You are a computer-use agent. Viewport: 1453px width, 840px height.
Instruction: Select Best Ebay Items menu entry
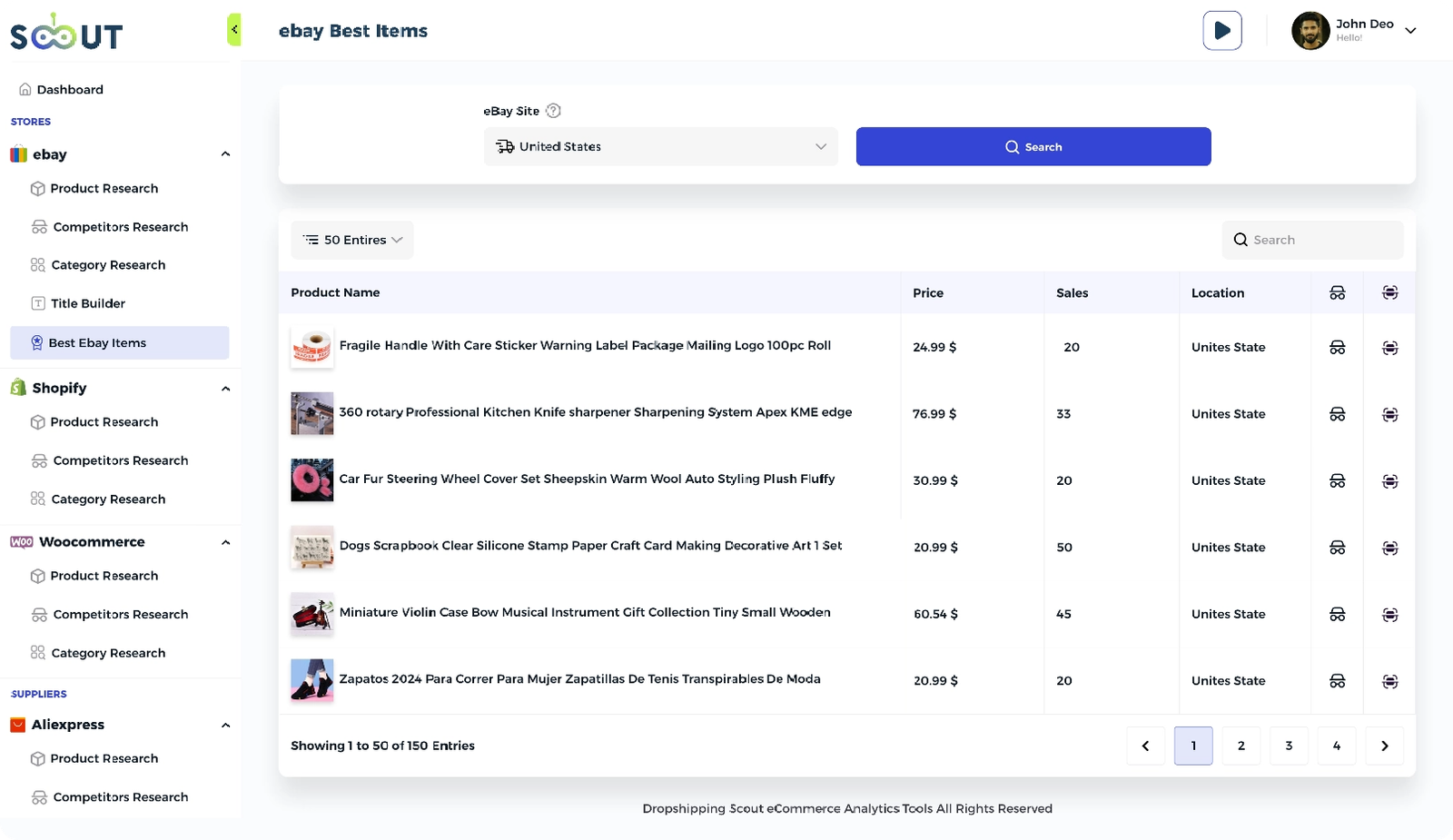(120, 342)
